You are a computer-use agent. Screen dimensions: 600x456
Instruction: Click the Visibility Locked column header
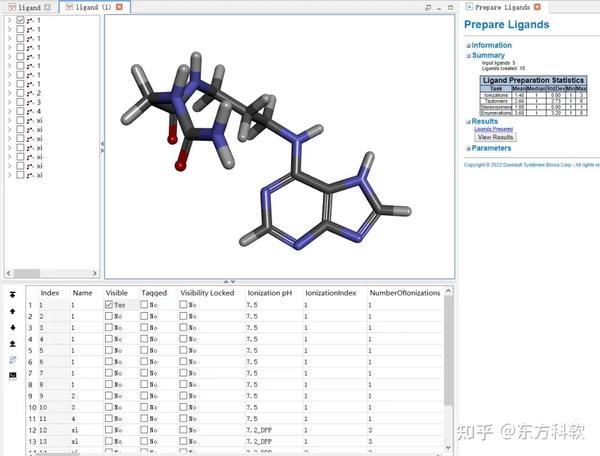click(x=207, y=293)
